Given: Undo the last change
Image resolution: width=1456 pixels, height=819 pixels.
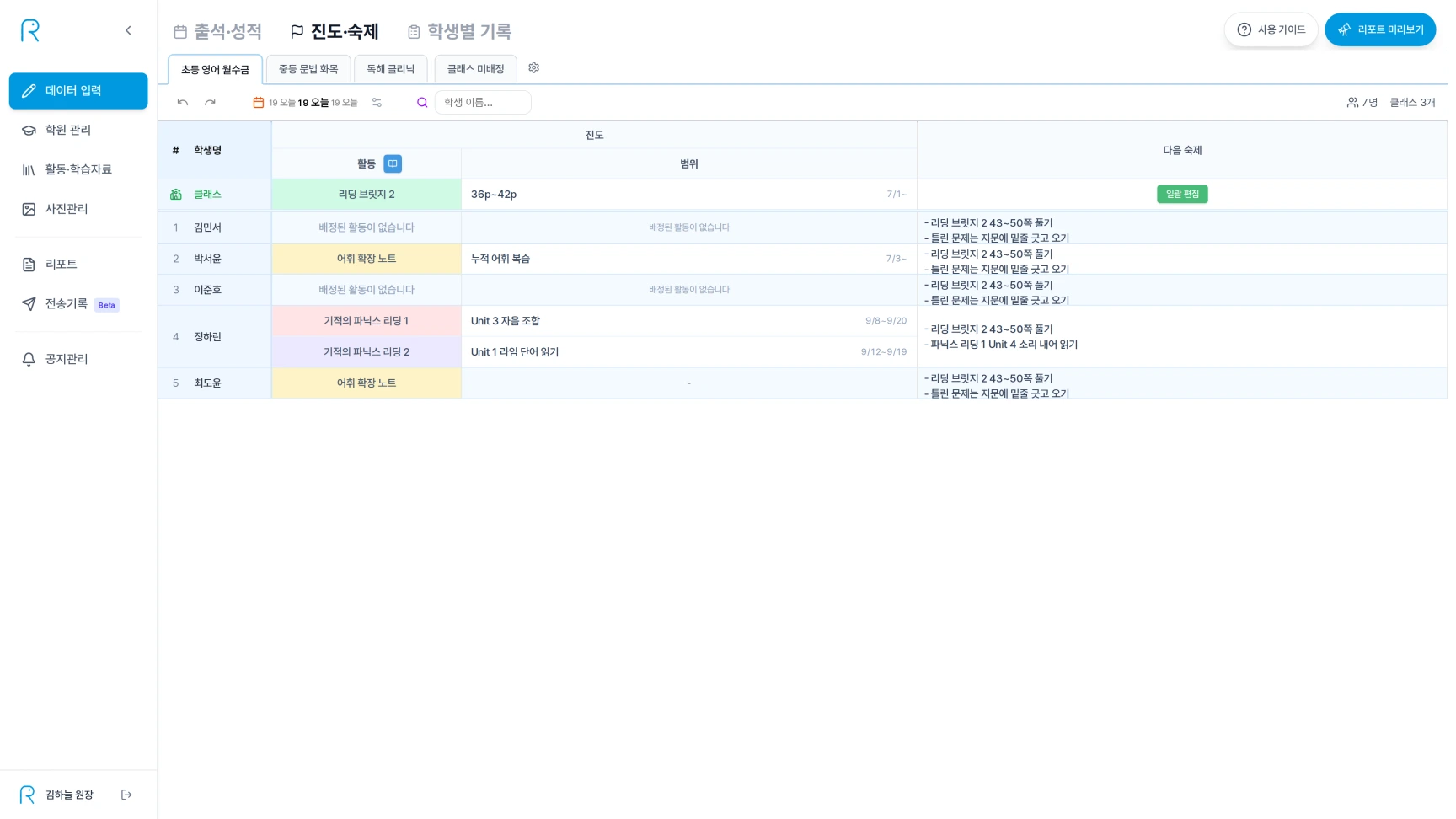Looking at the screenshot, I should [183, 103].
